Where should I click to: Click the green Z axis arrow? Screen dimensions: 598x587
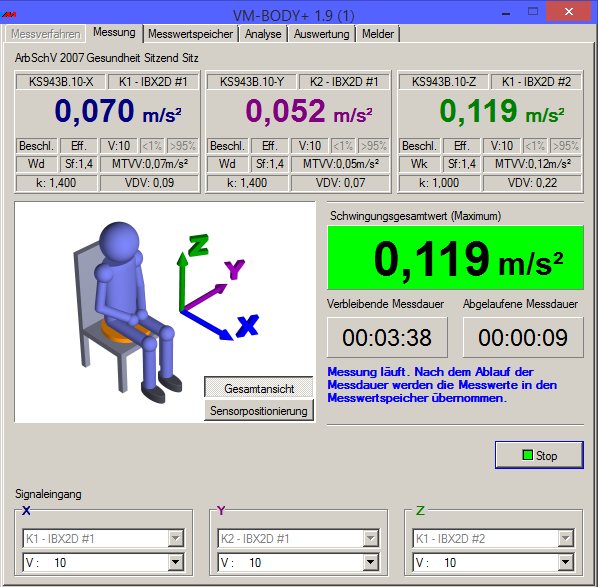point(183,281)
